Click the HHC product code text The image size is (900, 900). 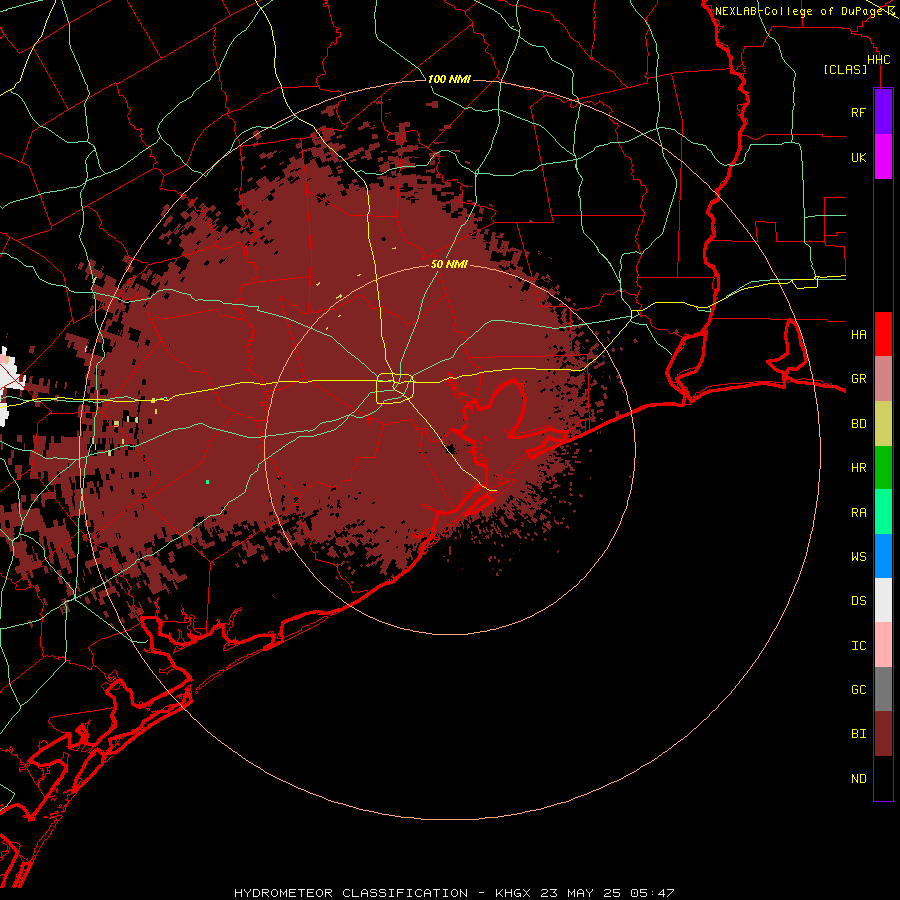point(878,60)
